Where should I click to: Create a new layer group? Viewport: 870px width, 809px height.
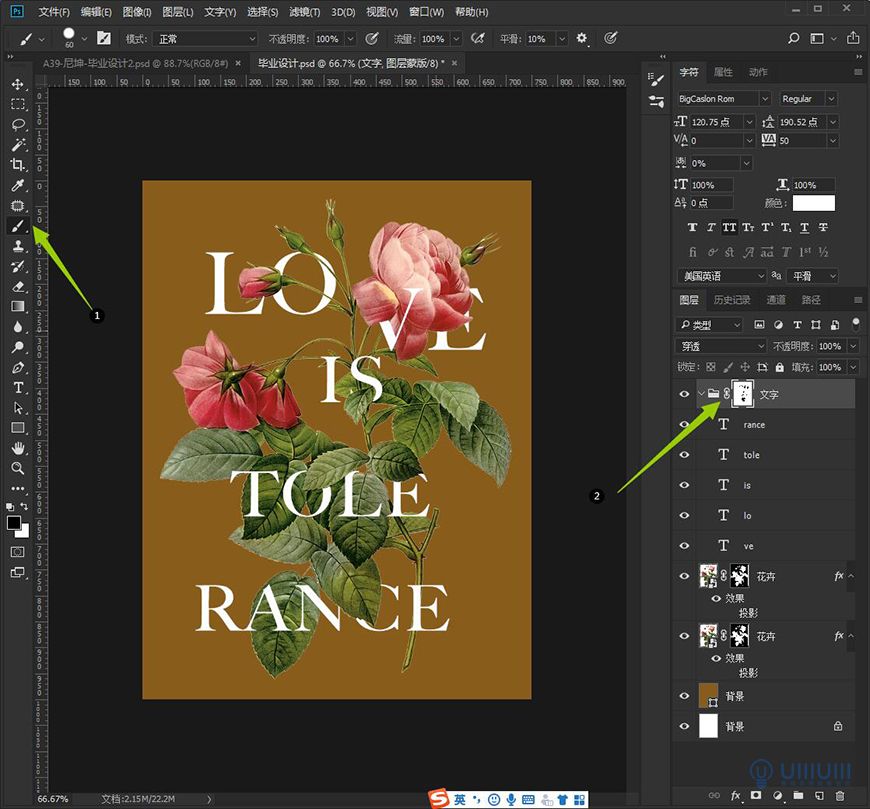coord(798,796)
